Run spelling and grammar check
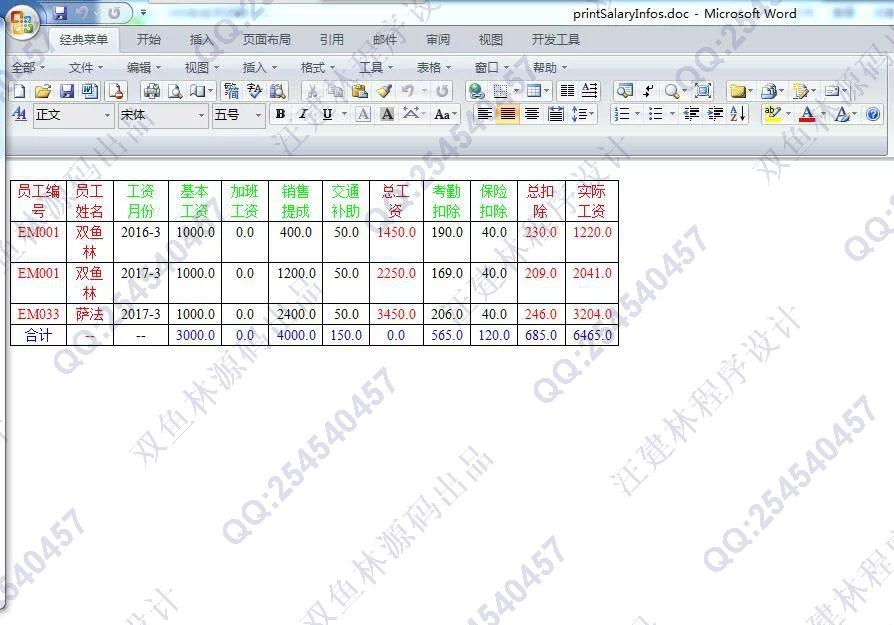 click(x=254, y=91)
